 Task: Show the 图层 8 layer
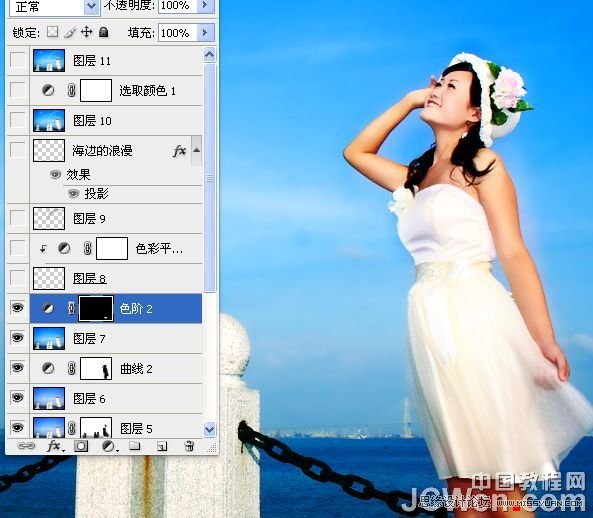tap(17, 278)
